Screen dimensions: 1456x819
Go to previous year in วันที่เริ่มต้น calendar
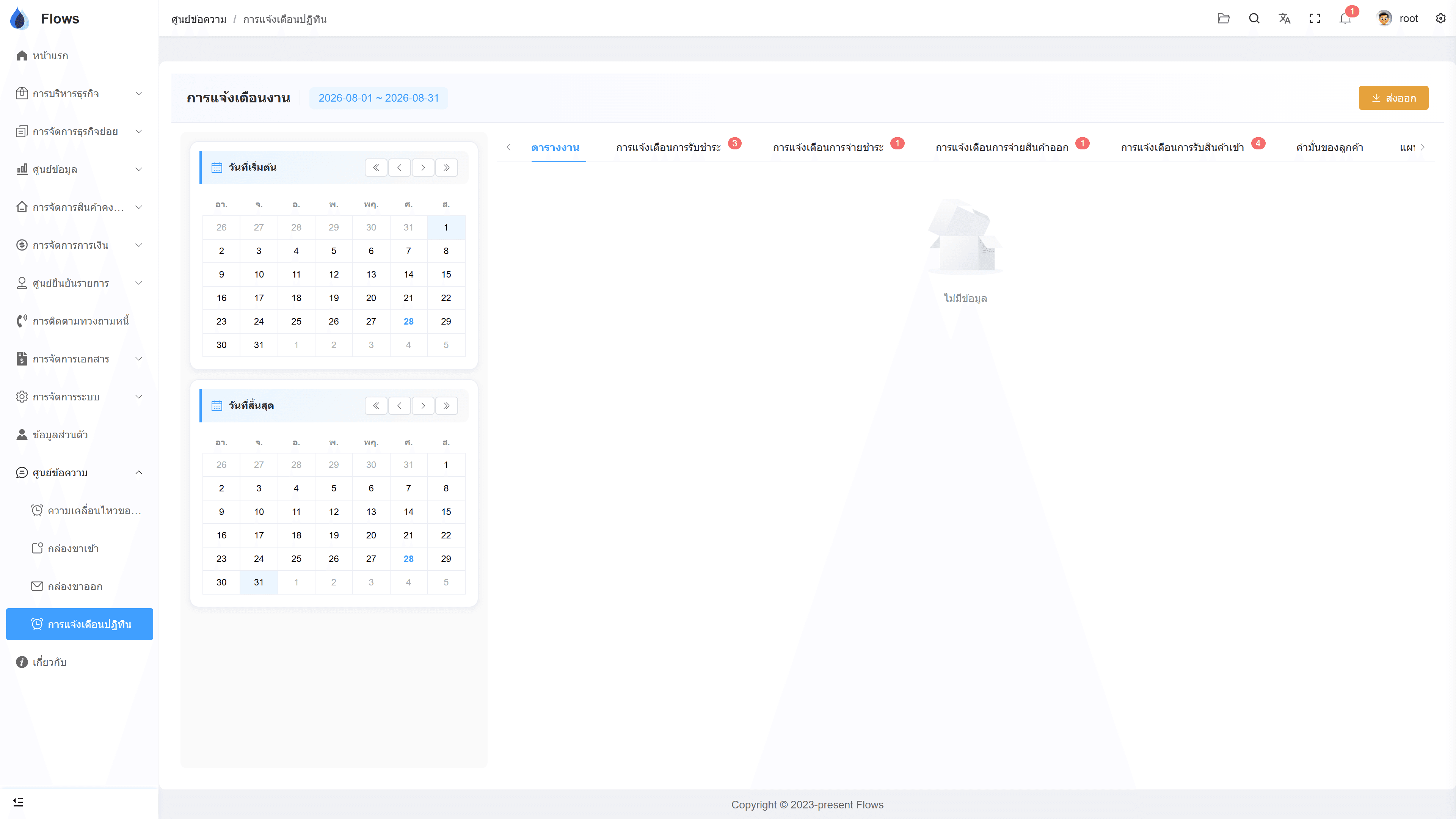[x=376, y=167]
